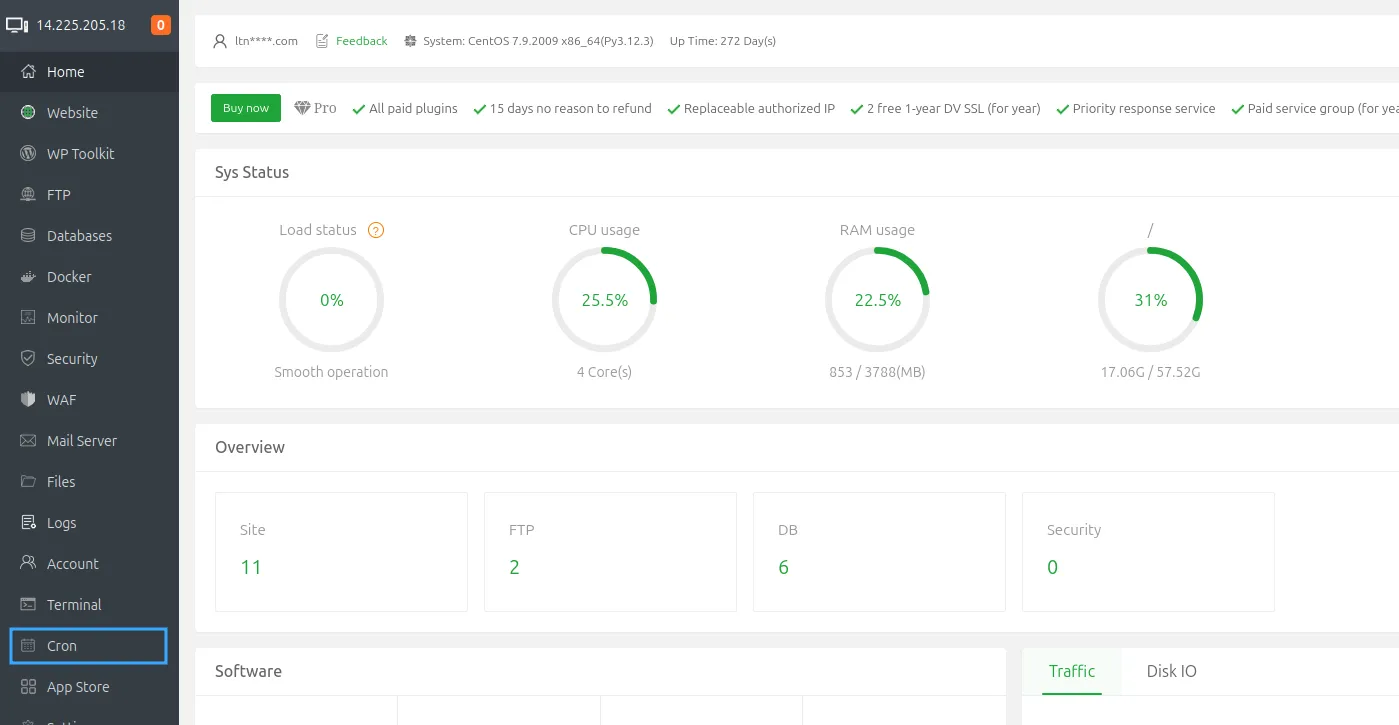Open the Monitor panel
Screen dimensions: 1399x725
coord(71,317)
